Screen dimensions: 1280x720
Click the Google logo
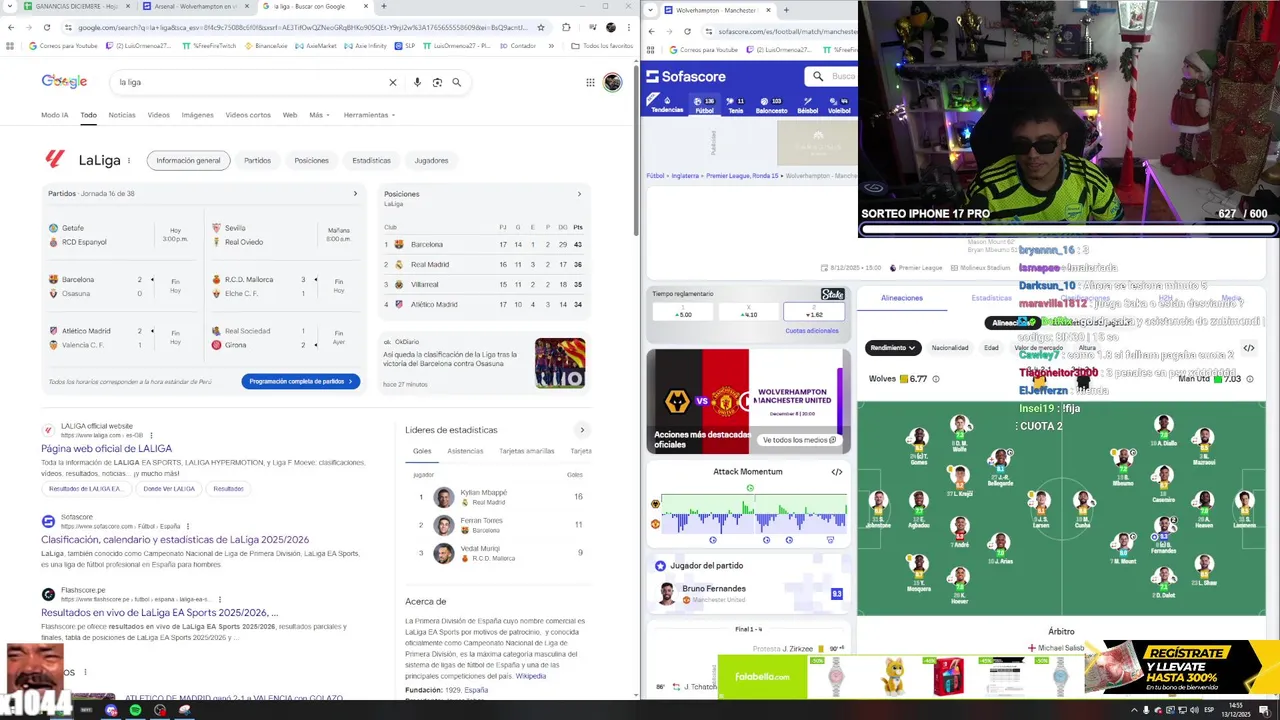coord(64,81)
